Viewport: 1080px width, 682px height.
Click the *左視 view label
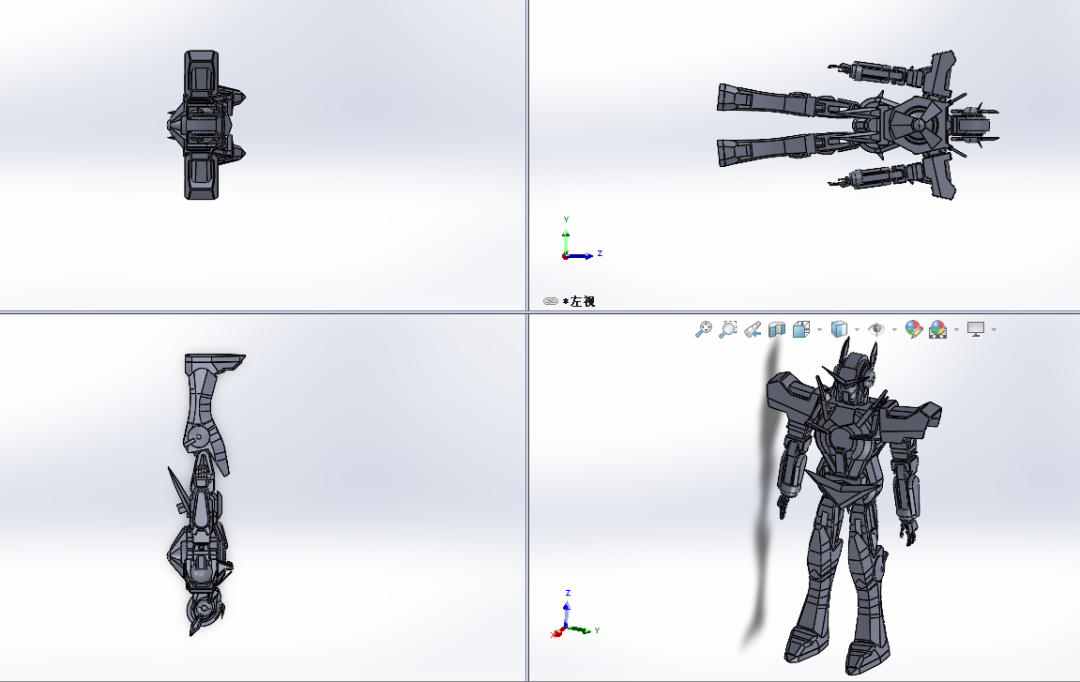[x=579, y=301]
